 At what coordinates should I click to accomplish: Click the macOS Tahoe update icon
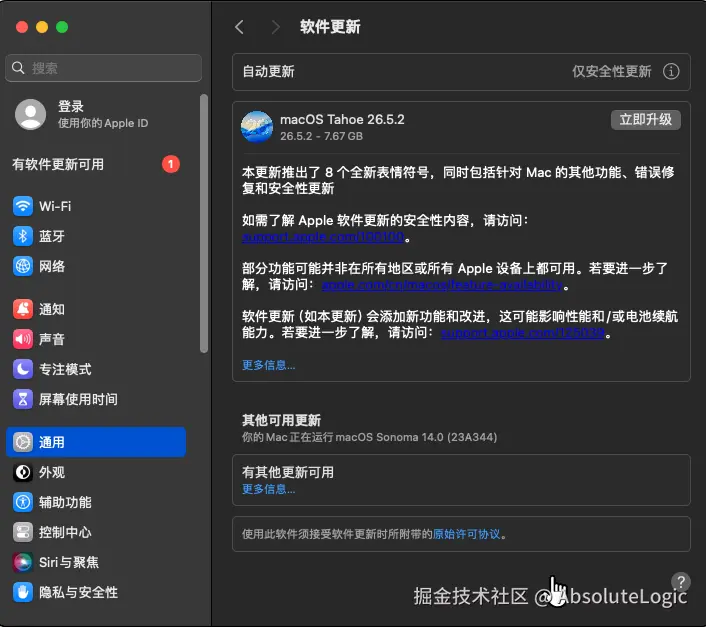(x=257, y=126)
